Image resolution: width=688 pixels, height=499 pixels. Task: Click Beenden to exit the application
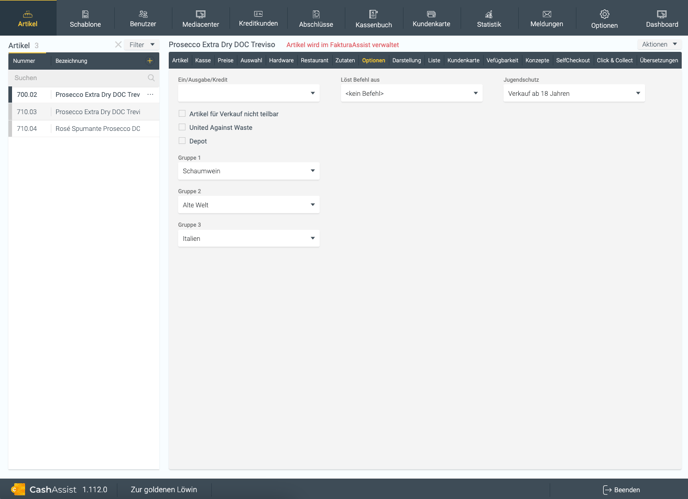(x=621, y=490)
